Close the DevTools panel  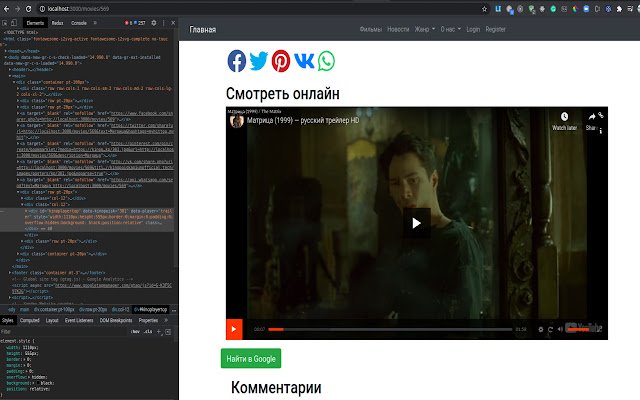pyautogui.click(x=173, y=23)
